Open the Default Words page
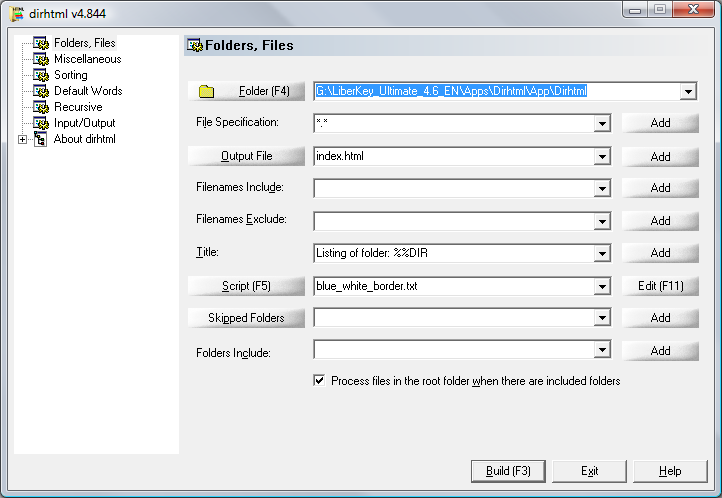The width and height of the screenshot is (722, 498). (88, 91)
